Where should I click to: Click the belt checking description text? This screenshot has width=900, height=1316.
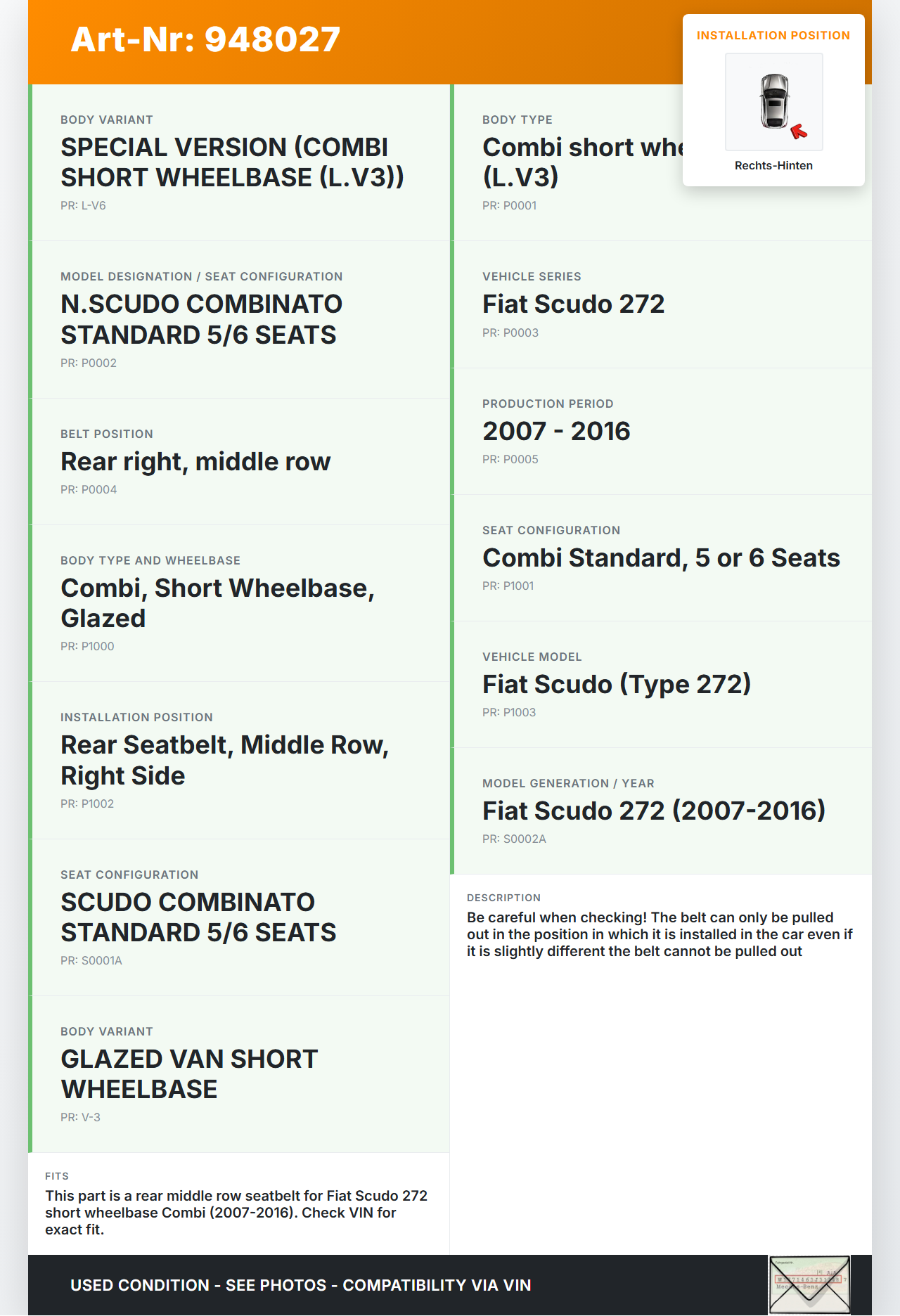(660, 934)
